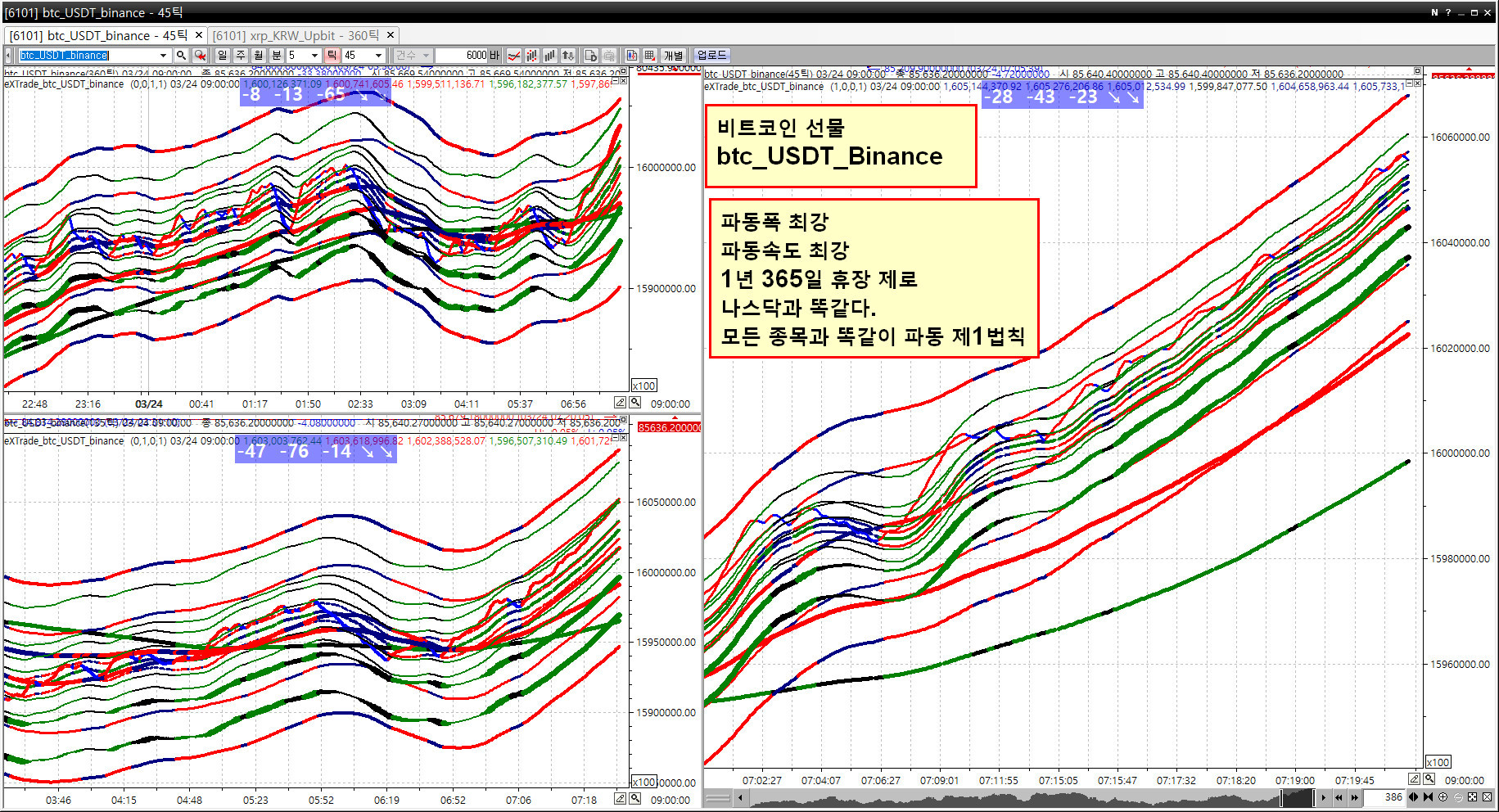Open the minute interval dropdown showing 5
This screenshot has height=812, width=1499.
314,55
